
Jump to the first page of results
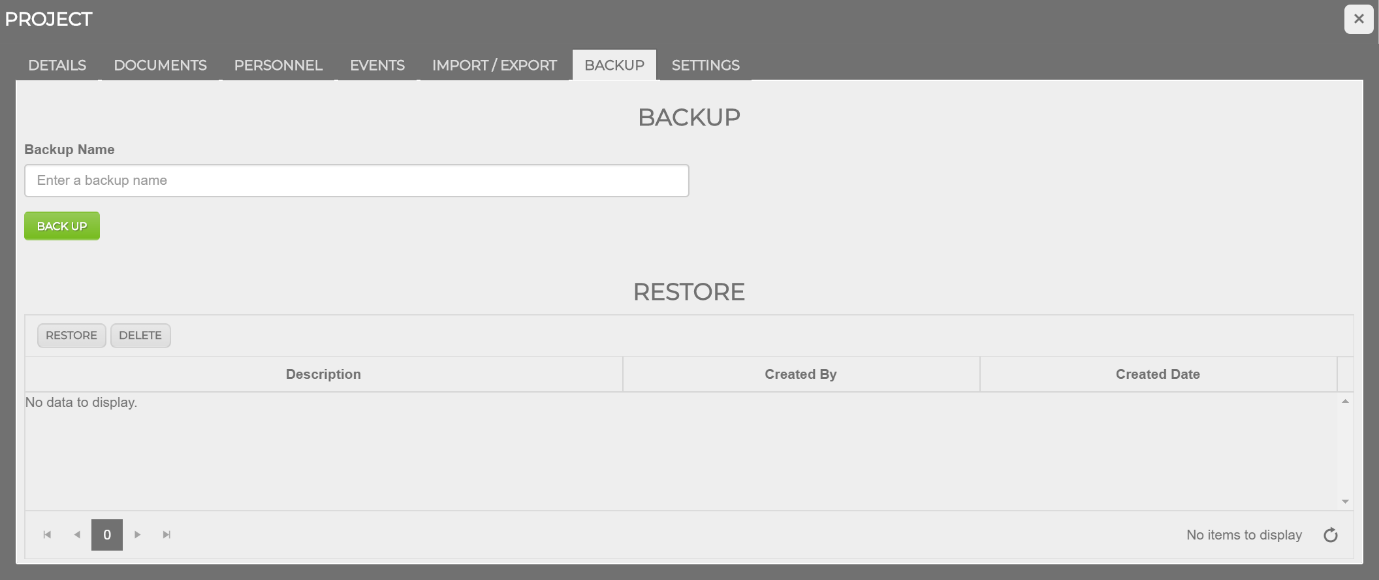coord(46,534)
